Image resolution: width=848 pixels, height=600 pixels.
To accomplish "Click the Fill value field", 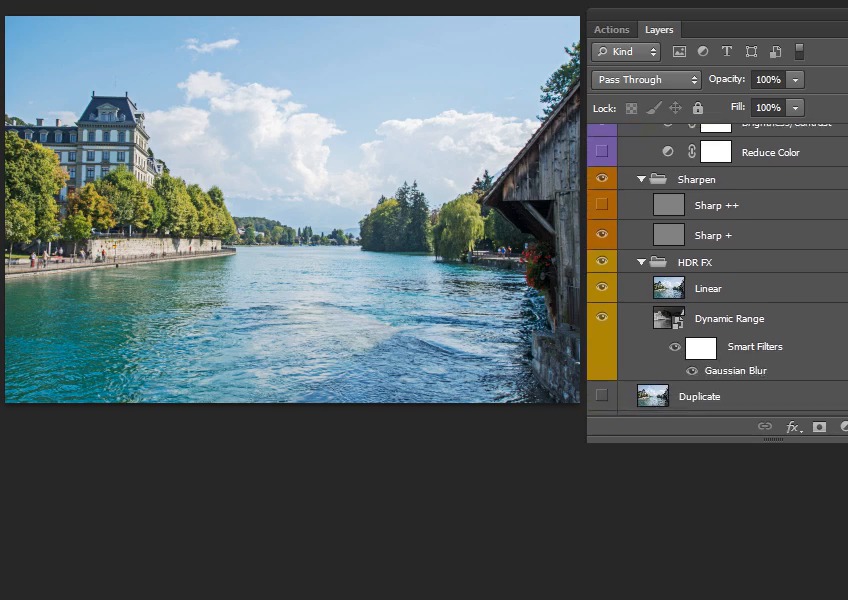I will [x=768, y=108].
